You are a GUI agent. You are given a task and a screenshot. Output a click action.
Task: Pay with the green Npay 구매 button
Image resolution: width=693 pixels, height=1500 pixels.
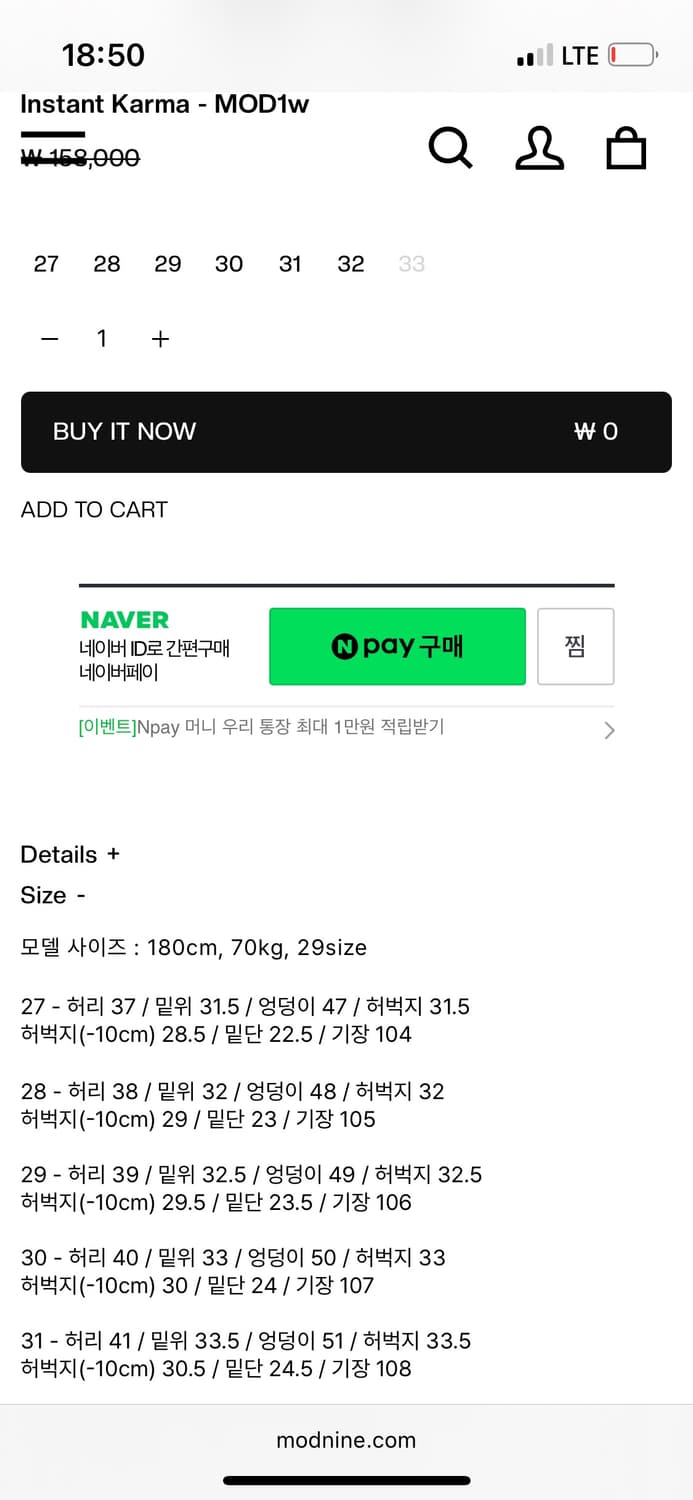point(397,646)
